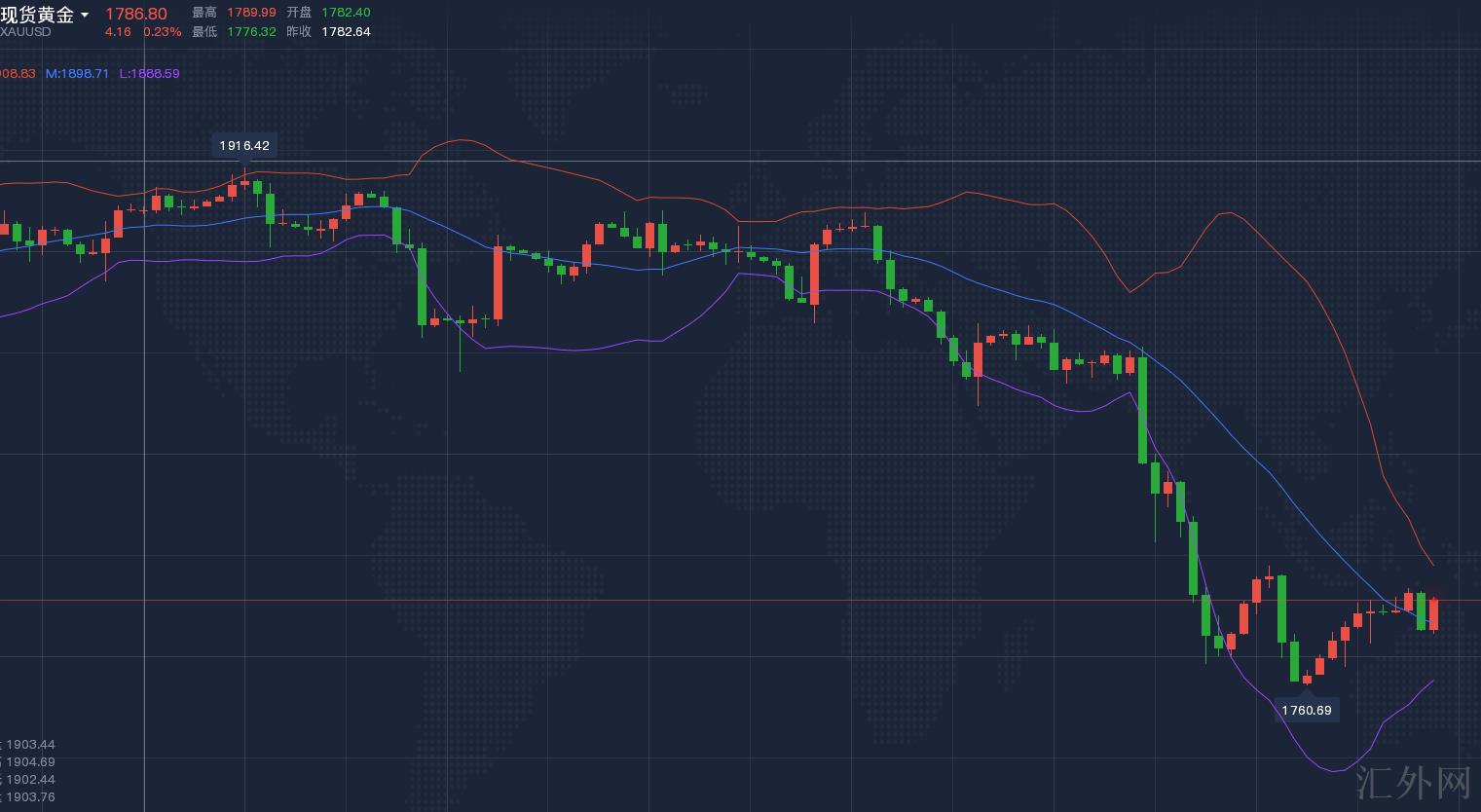1481x812 pixels.
Task: Click the 现货黄金 instrument title
Action: coord(37,14)
